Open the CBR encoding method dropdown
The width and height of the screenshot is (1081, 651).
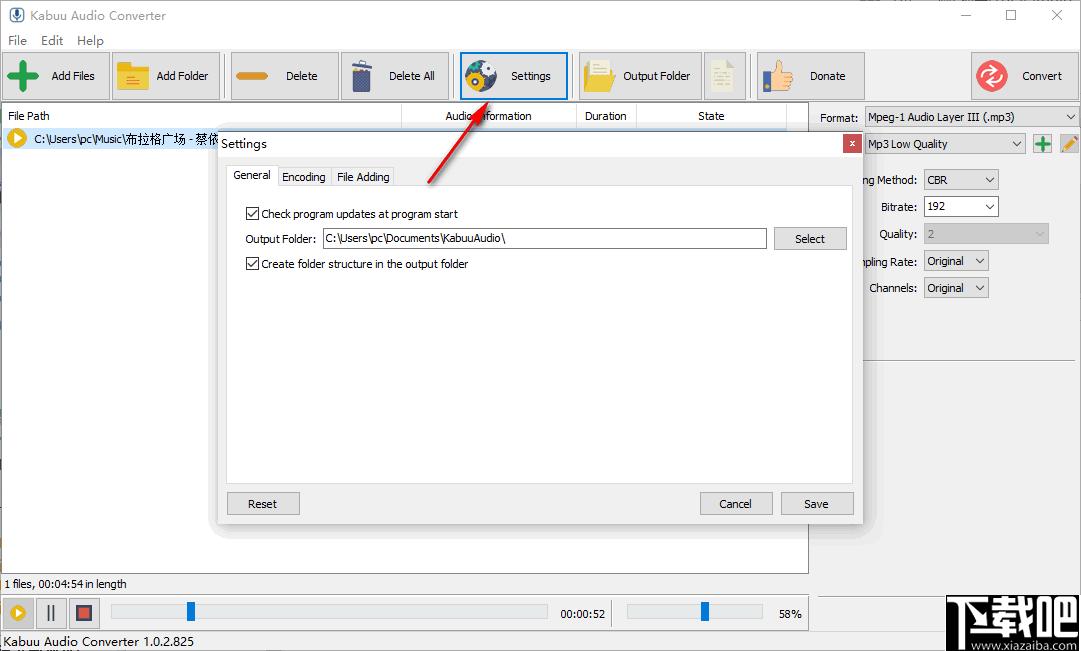[x=961, y=179]
